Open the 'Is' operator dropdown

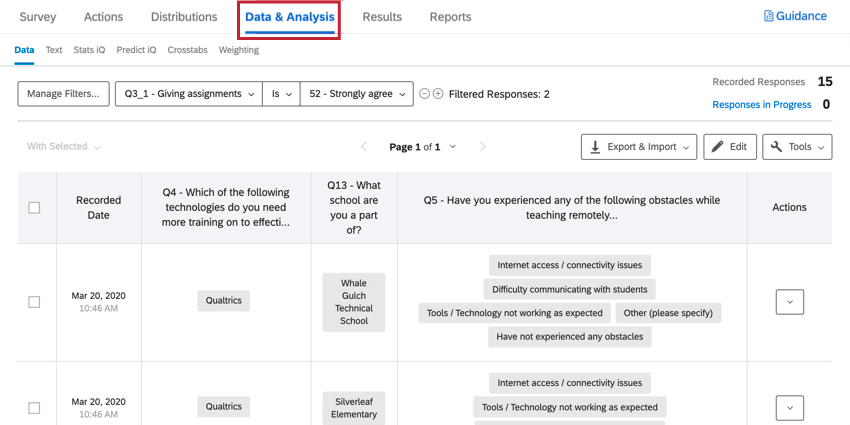(281, 94)
